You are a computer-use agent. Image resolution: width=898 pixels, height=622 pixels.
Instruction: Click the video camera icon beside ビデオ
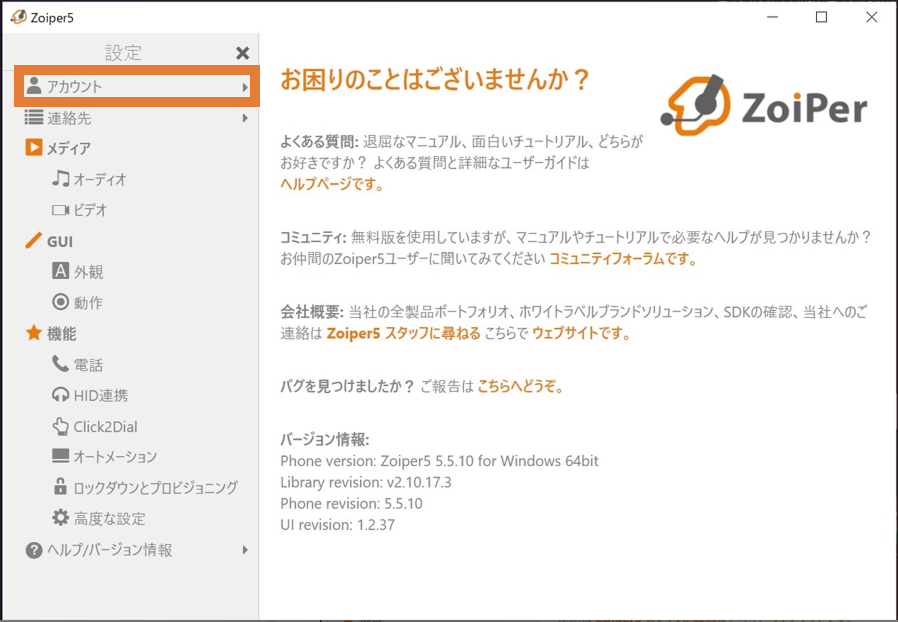[x=61, y=210]
